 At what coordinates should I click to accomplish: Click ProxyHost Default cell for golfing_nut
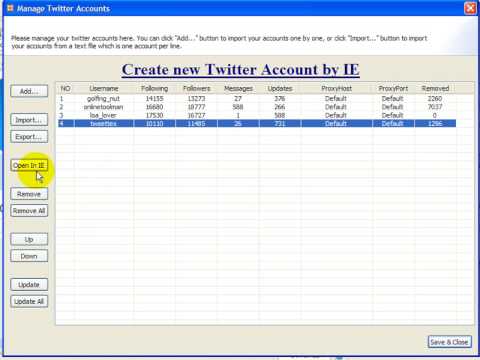pyautogui.click(x=336, y=99)
